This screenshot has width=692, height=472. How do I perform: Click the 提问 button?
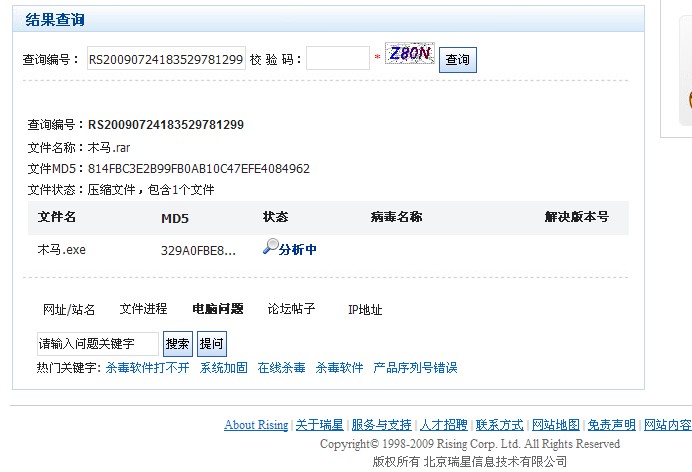(212, 344)
